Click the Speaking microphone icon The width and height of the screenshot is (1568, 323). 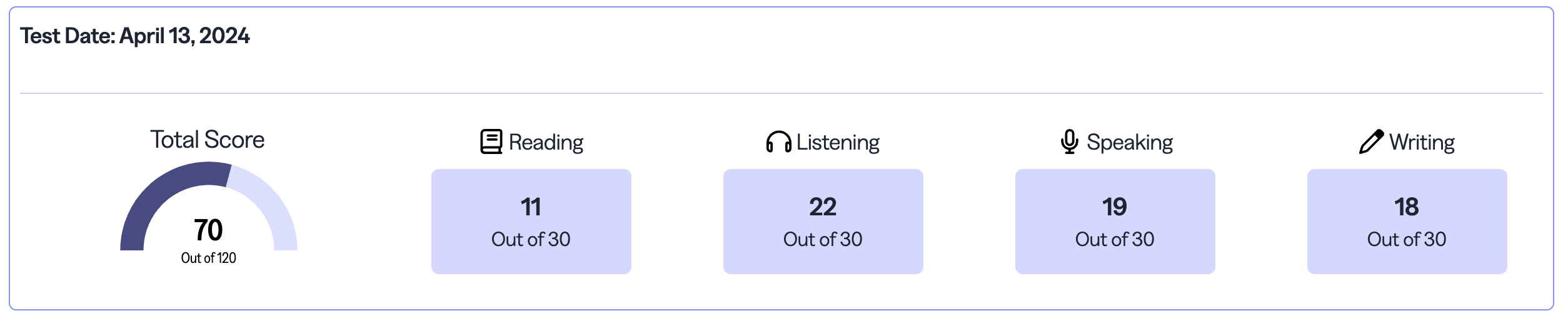(1069, 141)
